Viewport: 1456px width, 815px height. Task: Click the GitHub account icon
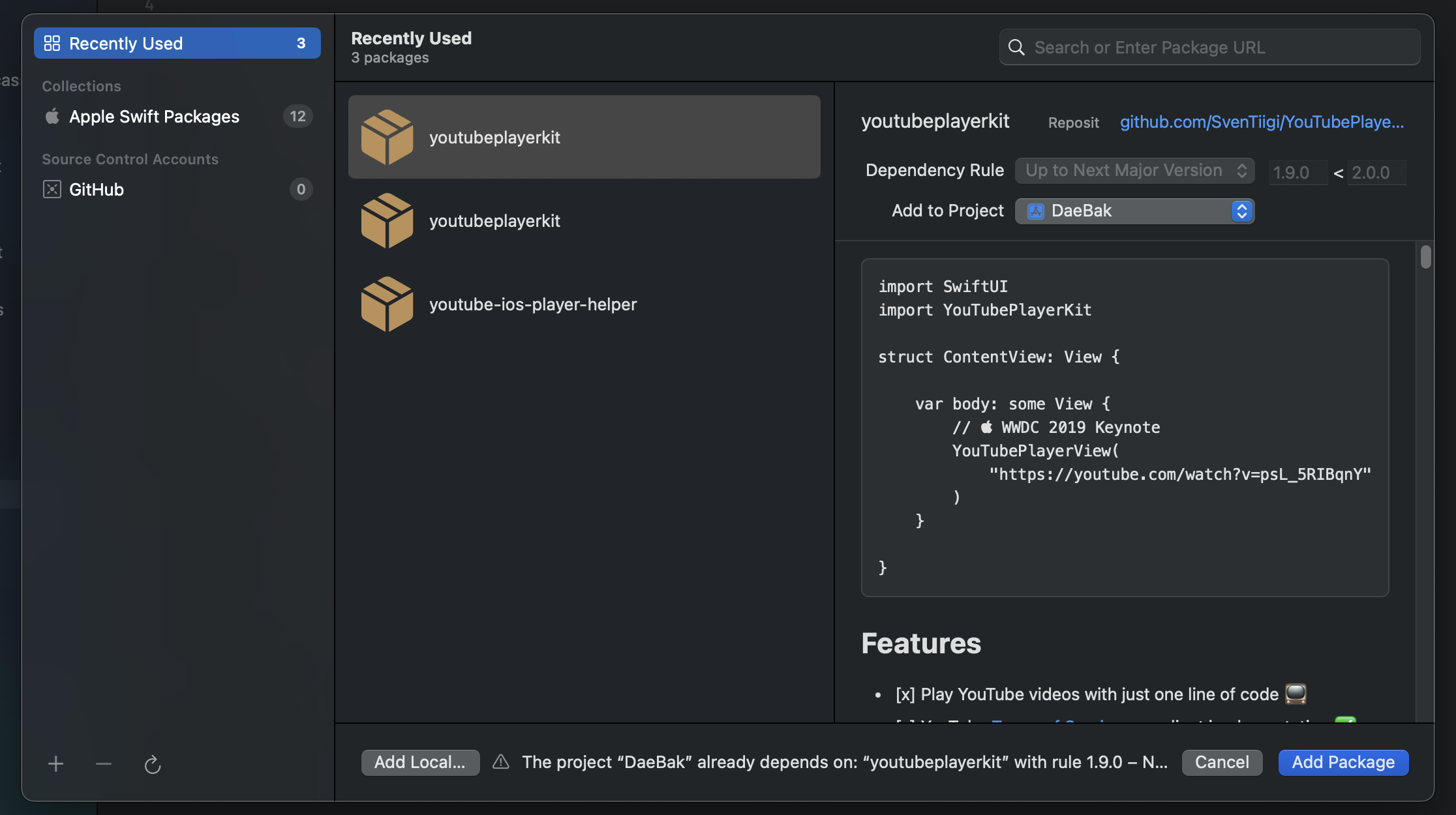click(52, 189)
